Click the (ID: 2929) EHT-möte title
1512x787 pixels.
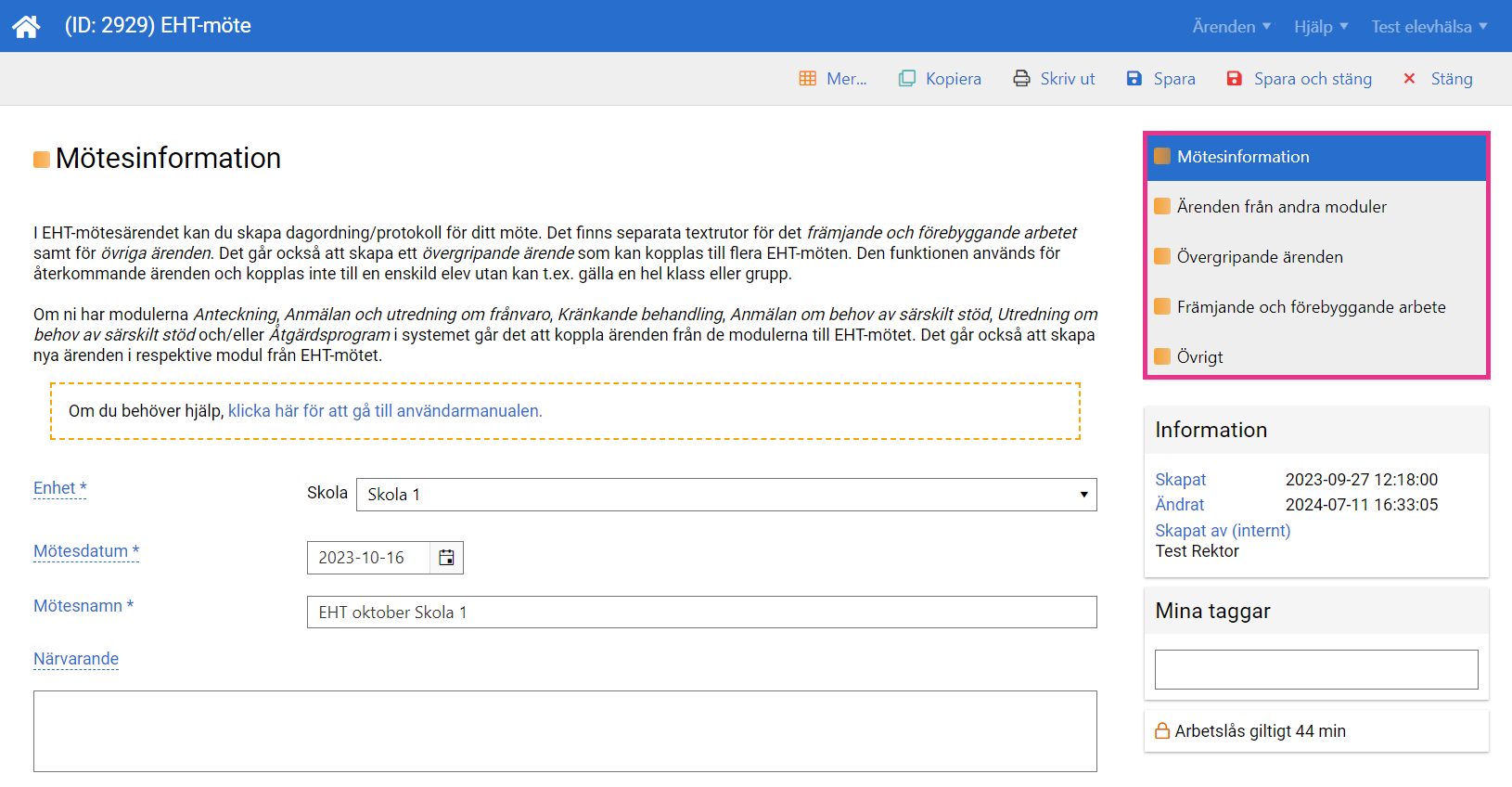tap(158, 26)
